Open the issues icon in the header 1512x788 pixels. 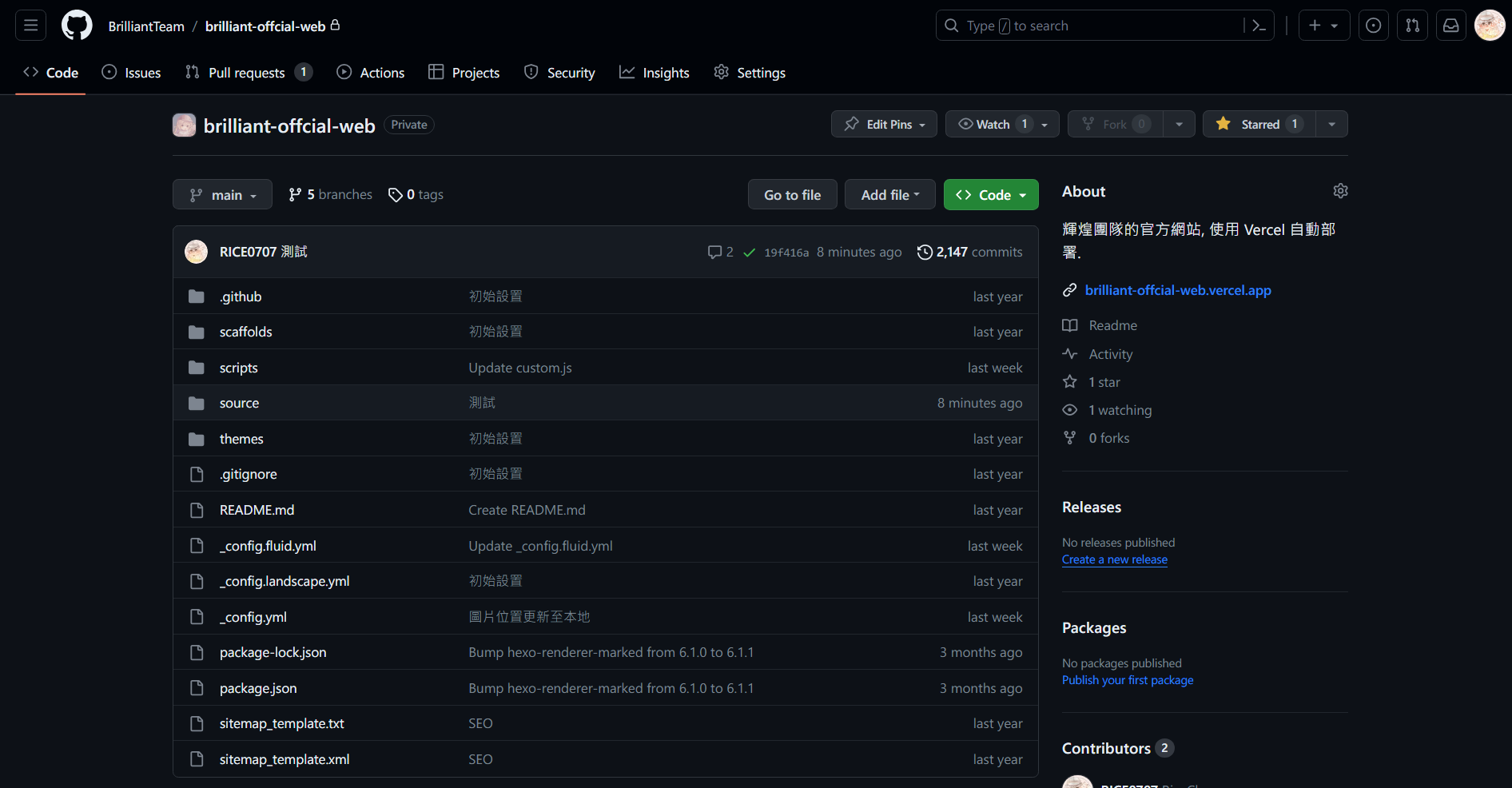click(x=1373, y=26)
